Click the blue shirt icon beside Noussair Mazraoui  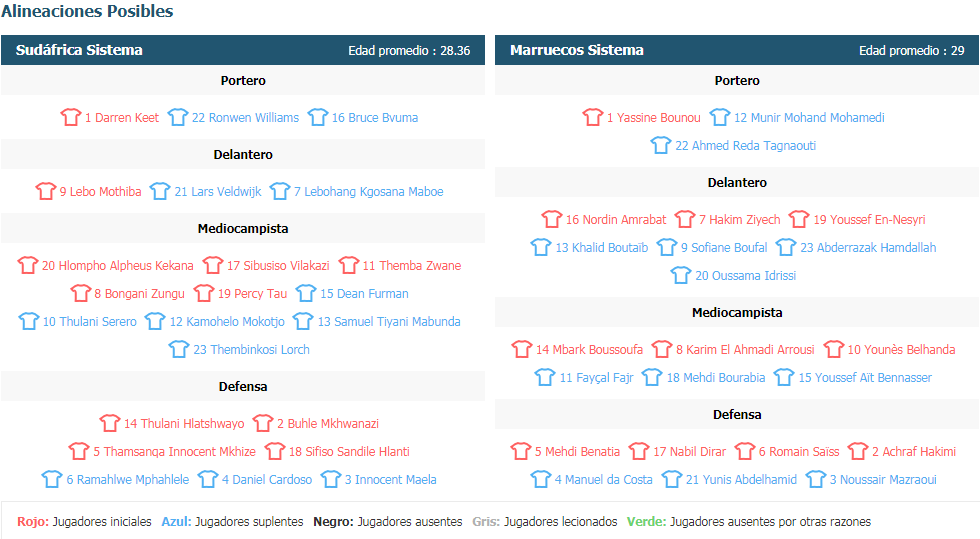coord(815,479)
